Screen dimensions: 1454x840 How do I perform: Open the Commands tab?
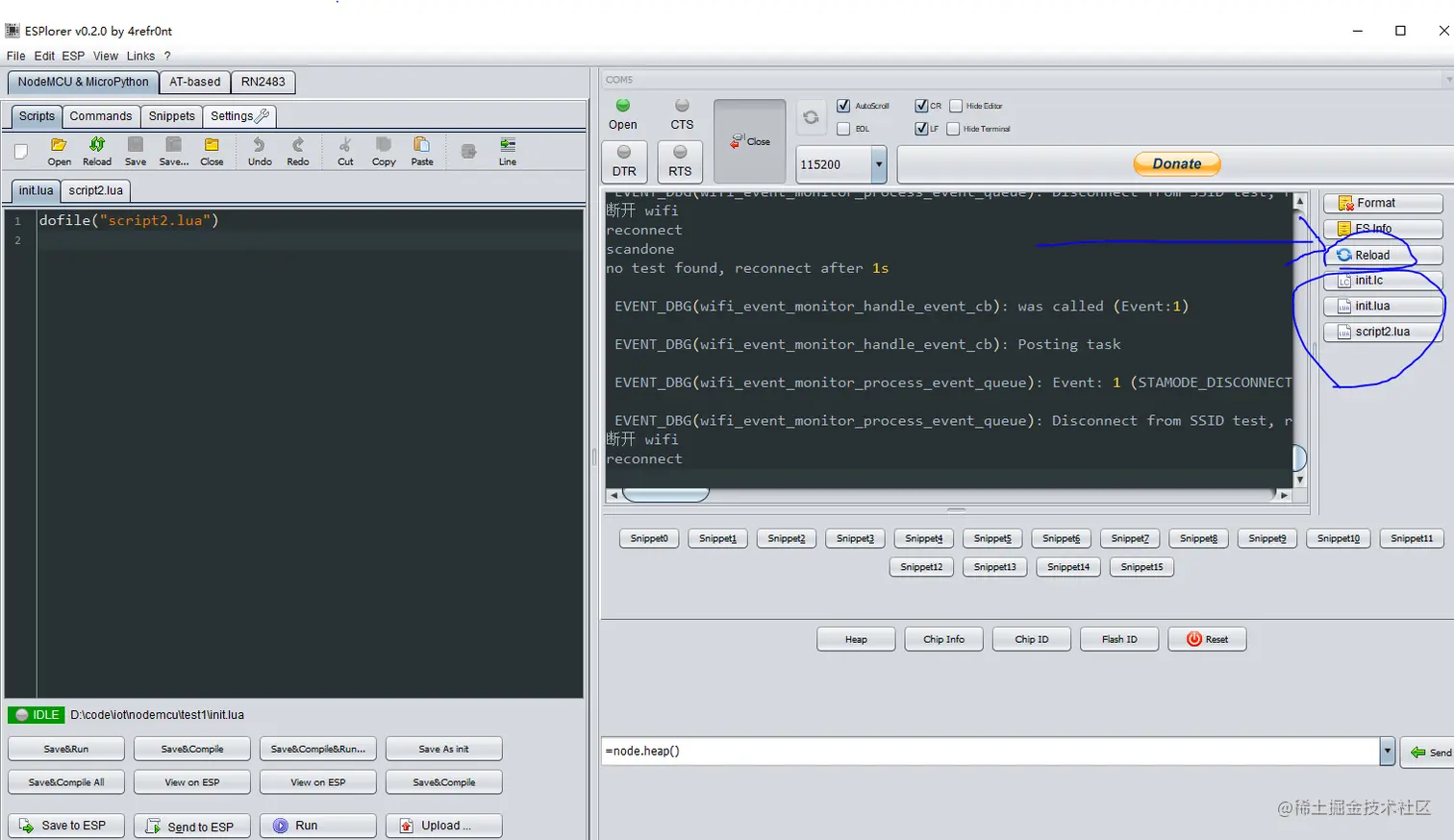(x=101, y=116)
